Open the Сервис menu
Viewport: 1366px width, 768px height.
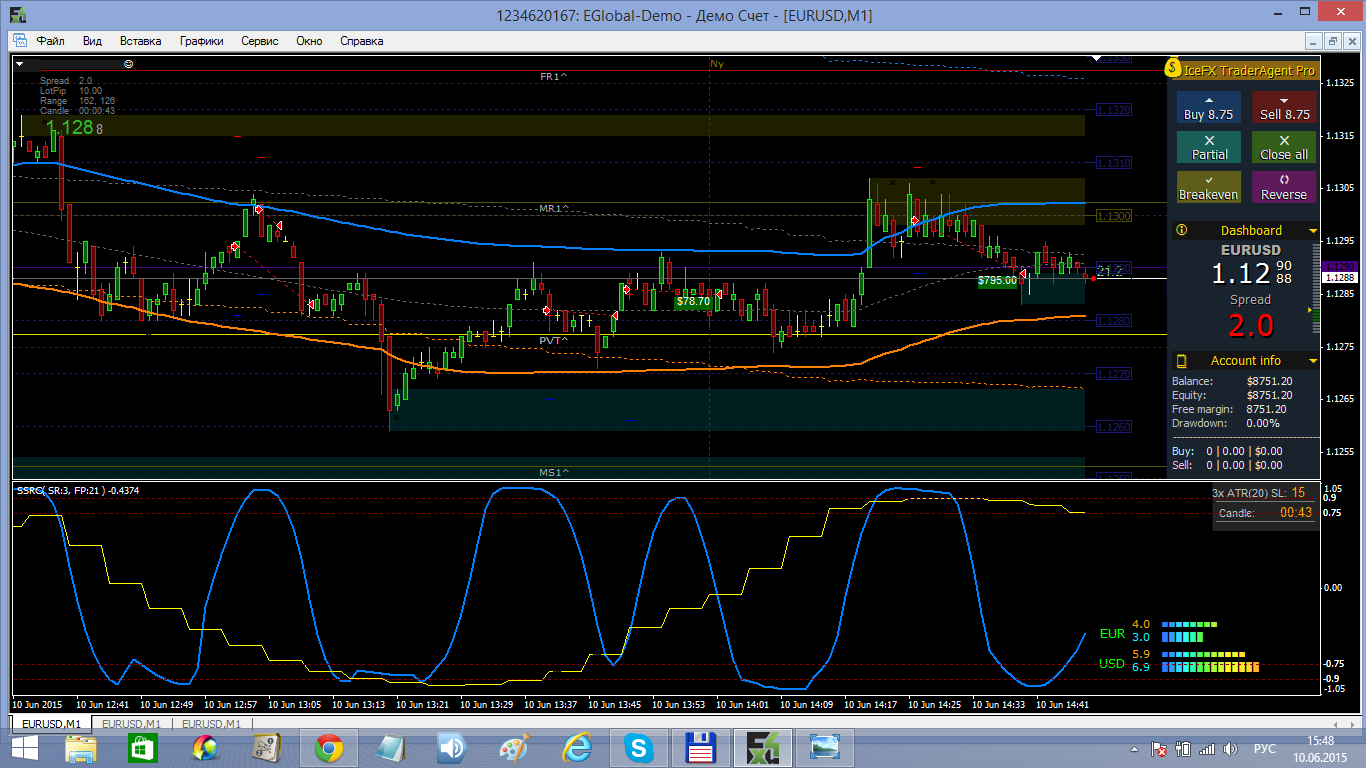(x=260, y=41)
